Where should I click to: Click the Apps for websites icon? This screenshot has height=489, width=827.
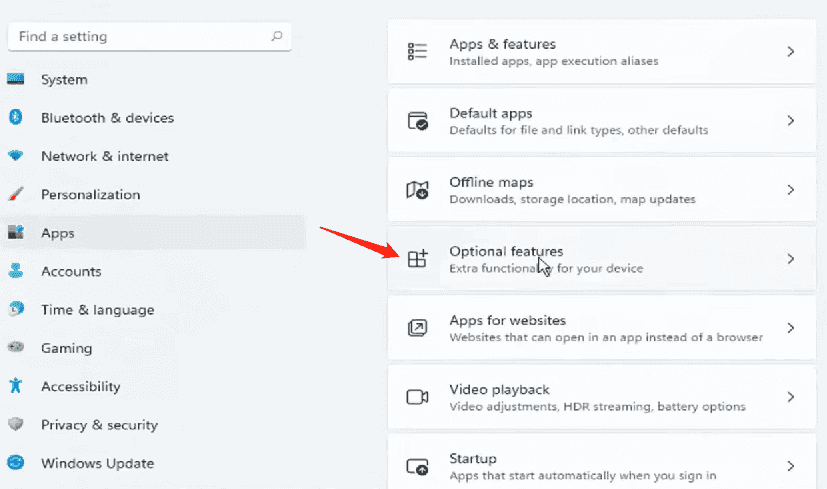tap(417, 328)
